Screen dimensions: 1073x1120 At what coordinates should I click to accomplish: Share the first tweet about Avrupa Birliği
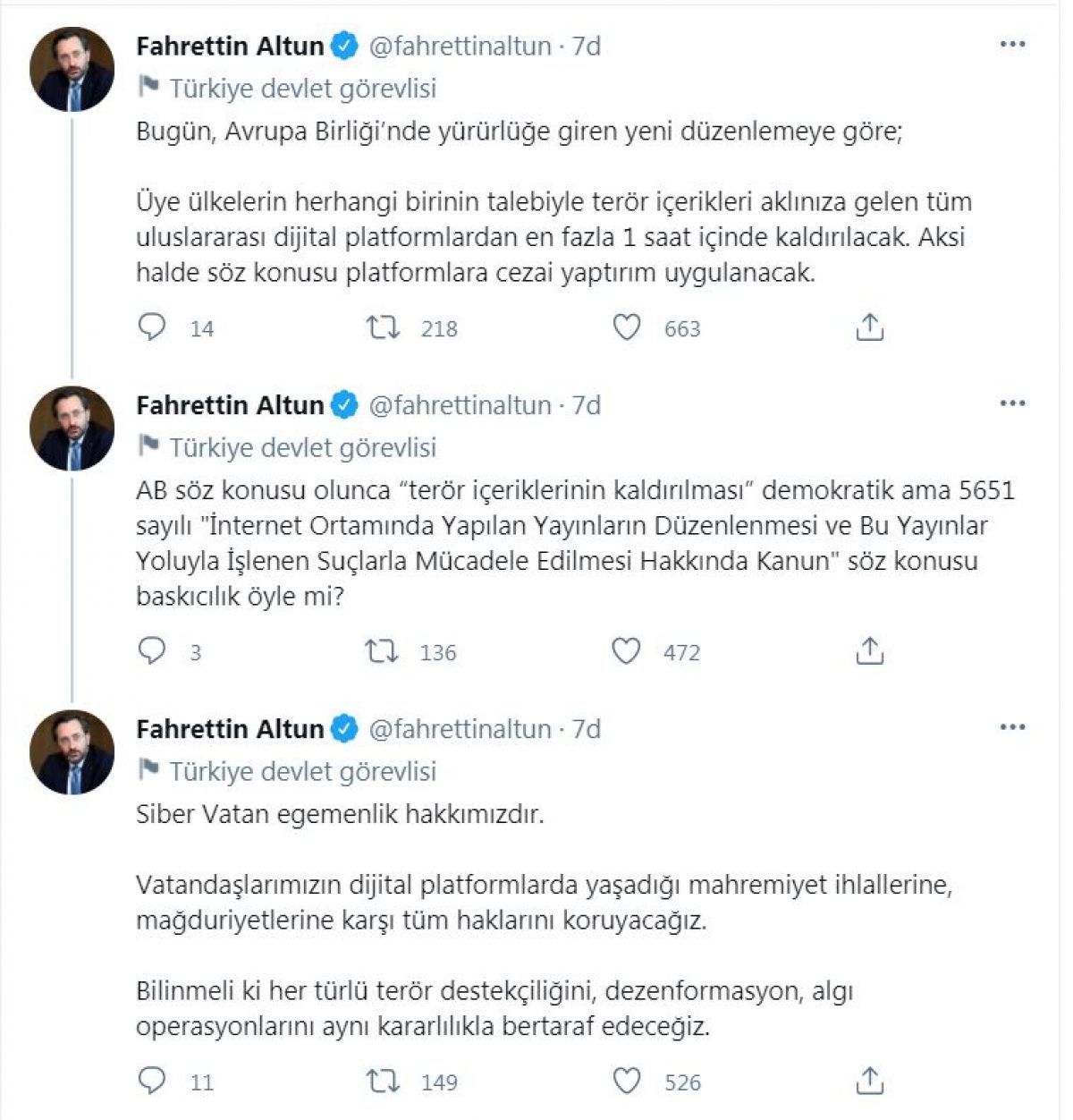tap(869, 327)
